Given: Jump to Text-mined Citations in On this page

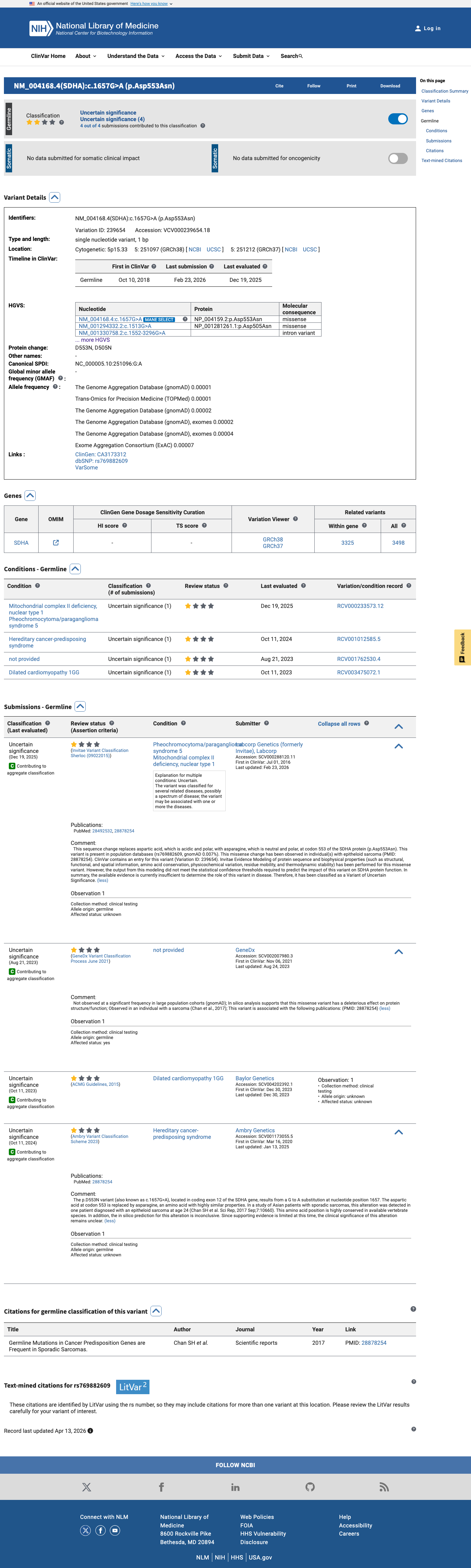Looking at the screenshot, I should point(442,161).
